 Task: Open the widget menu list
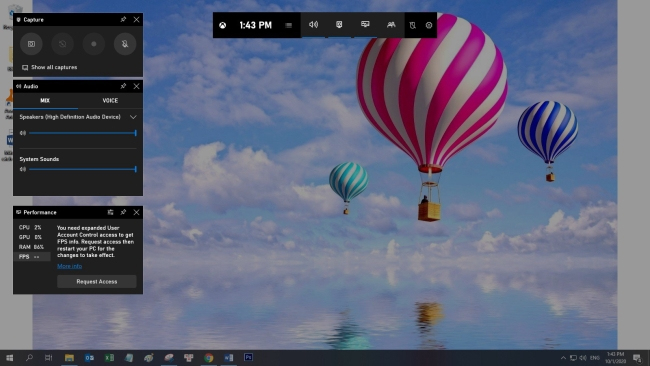tap(289, 25)
